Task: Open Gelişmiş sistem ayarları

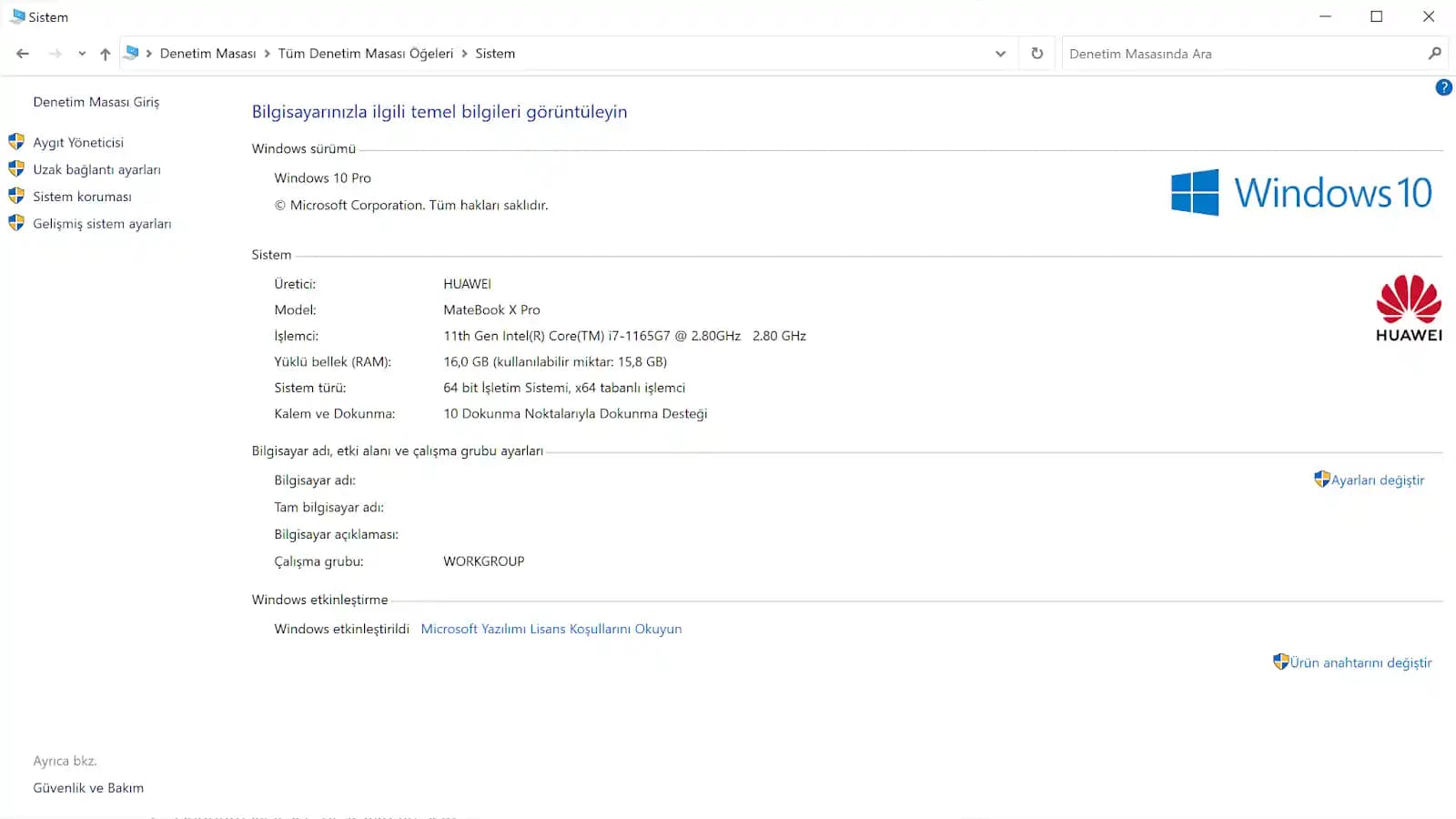Action: pos(102,224)
